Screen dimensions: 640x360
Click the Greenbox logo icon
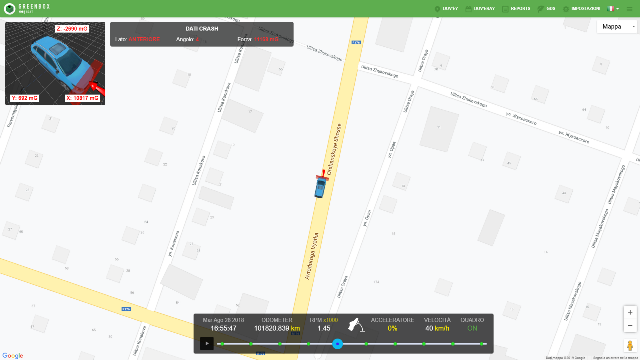point(9,9)
